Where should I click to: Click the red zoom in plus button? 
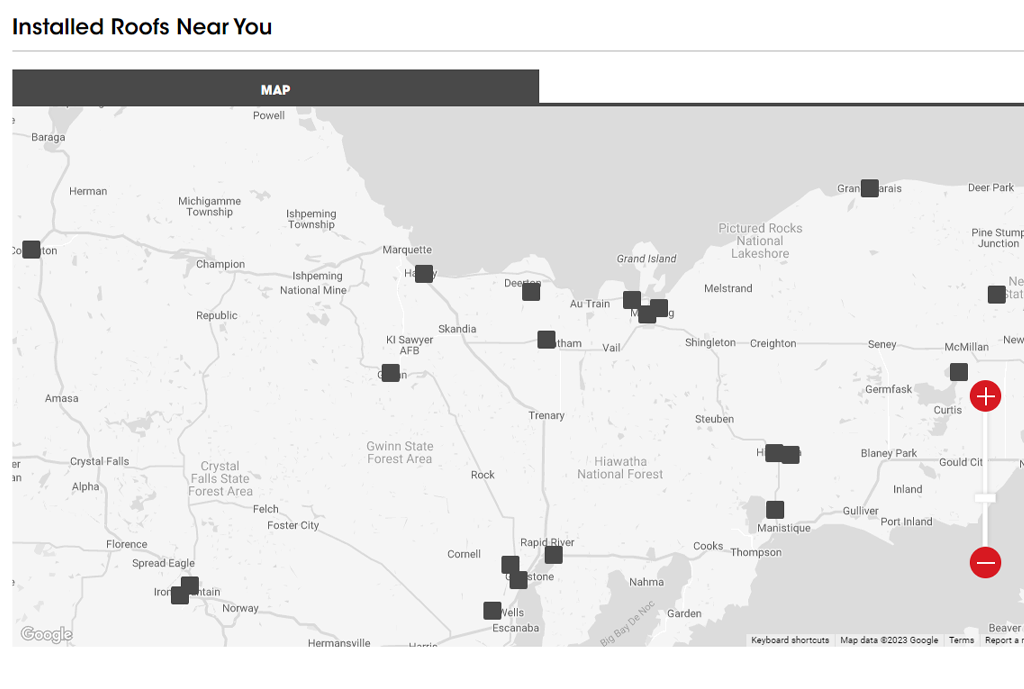(x=985, y=396)
